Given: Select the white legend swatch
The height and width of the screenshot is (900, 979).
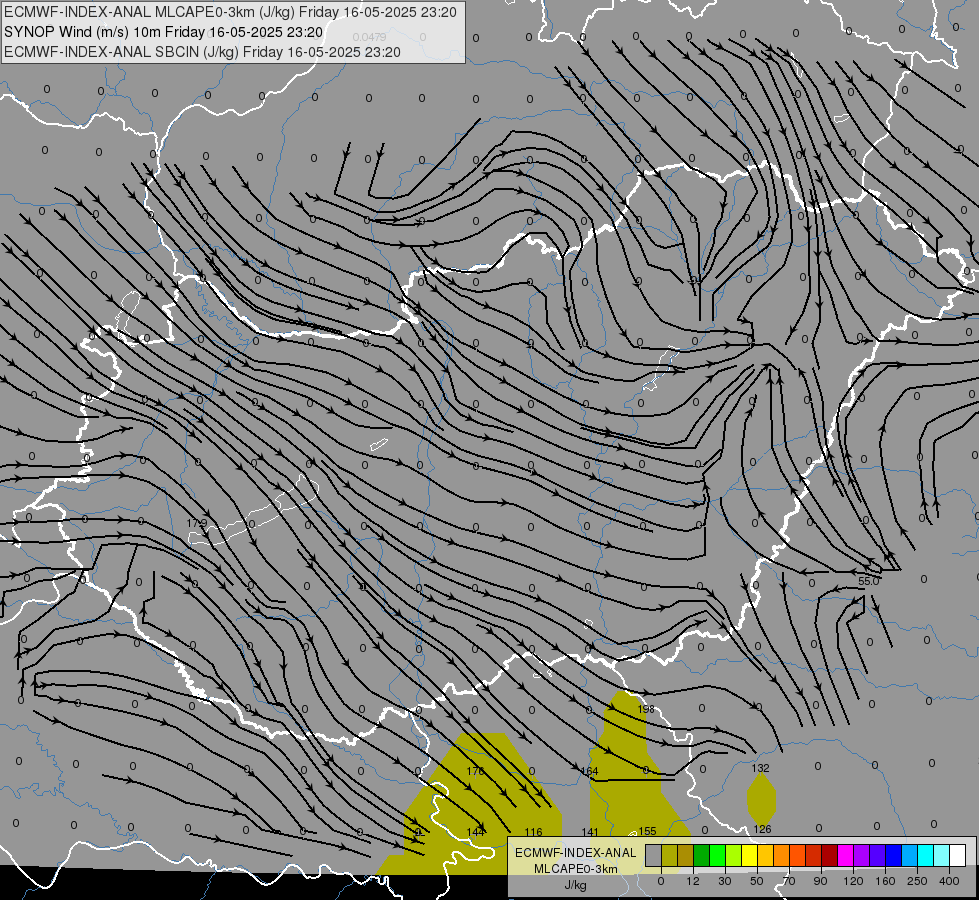Looking at the screenshot, I should point(958,855).
